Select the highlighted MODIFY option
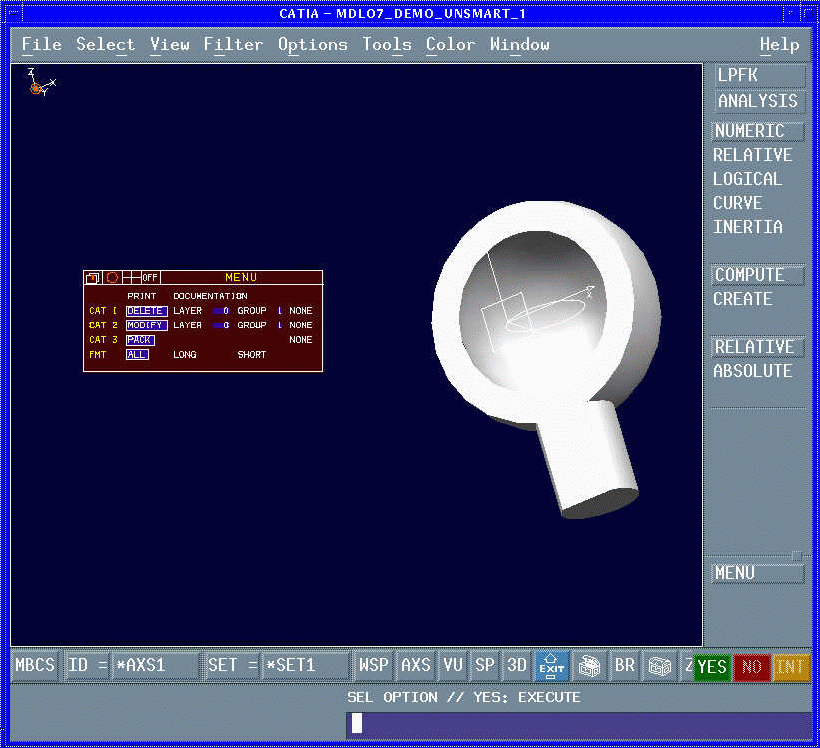820x748 pixels. pyautogui.click(x=146, y=325)
